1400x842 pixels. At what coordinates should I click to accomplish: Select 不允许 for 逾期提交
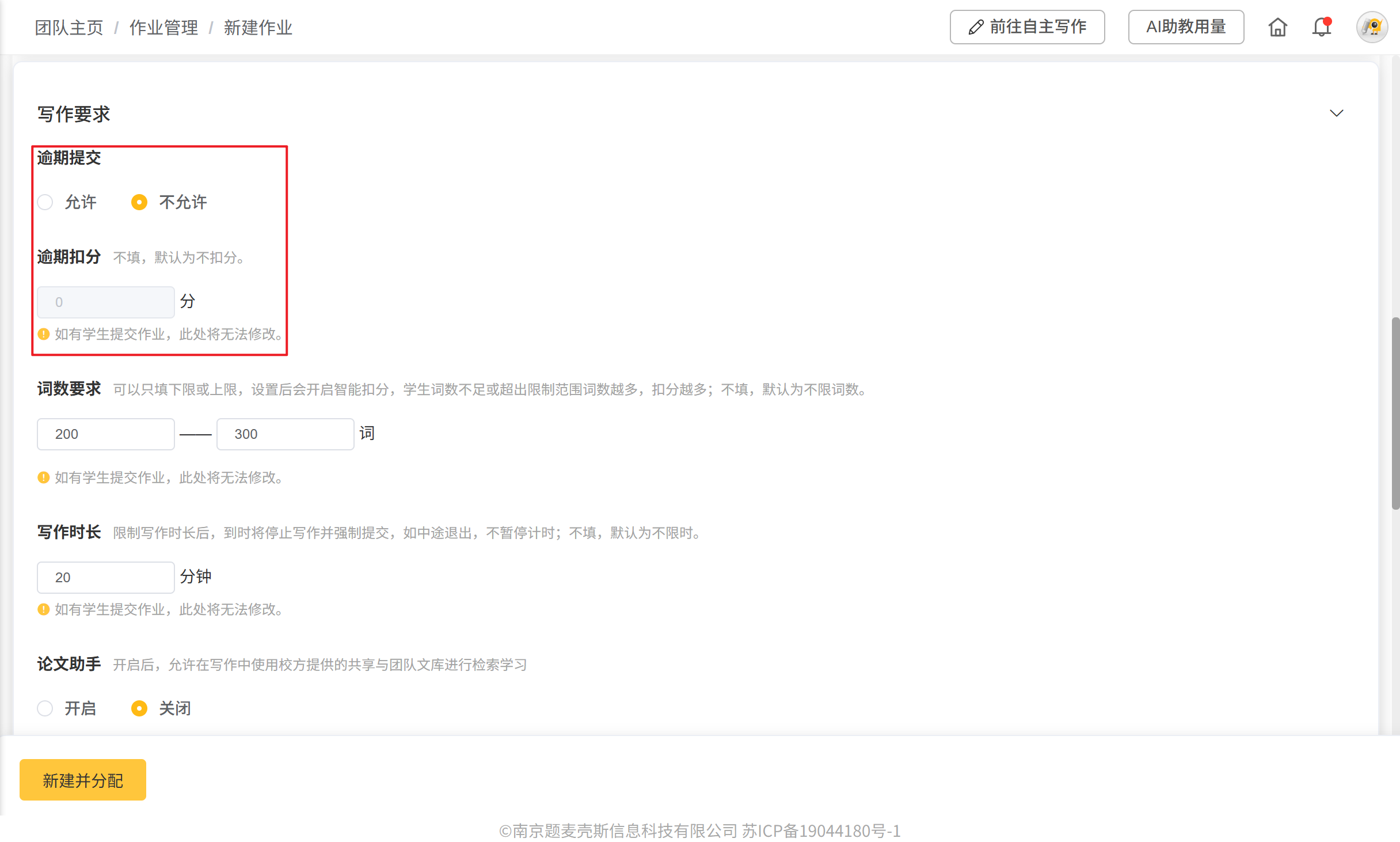point(139,202)
